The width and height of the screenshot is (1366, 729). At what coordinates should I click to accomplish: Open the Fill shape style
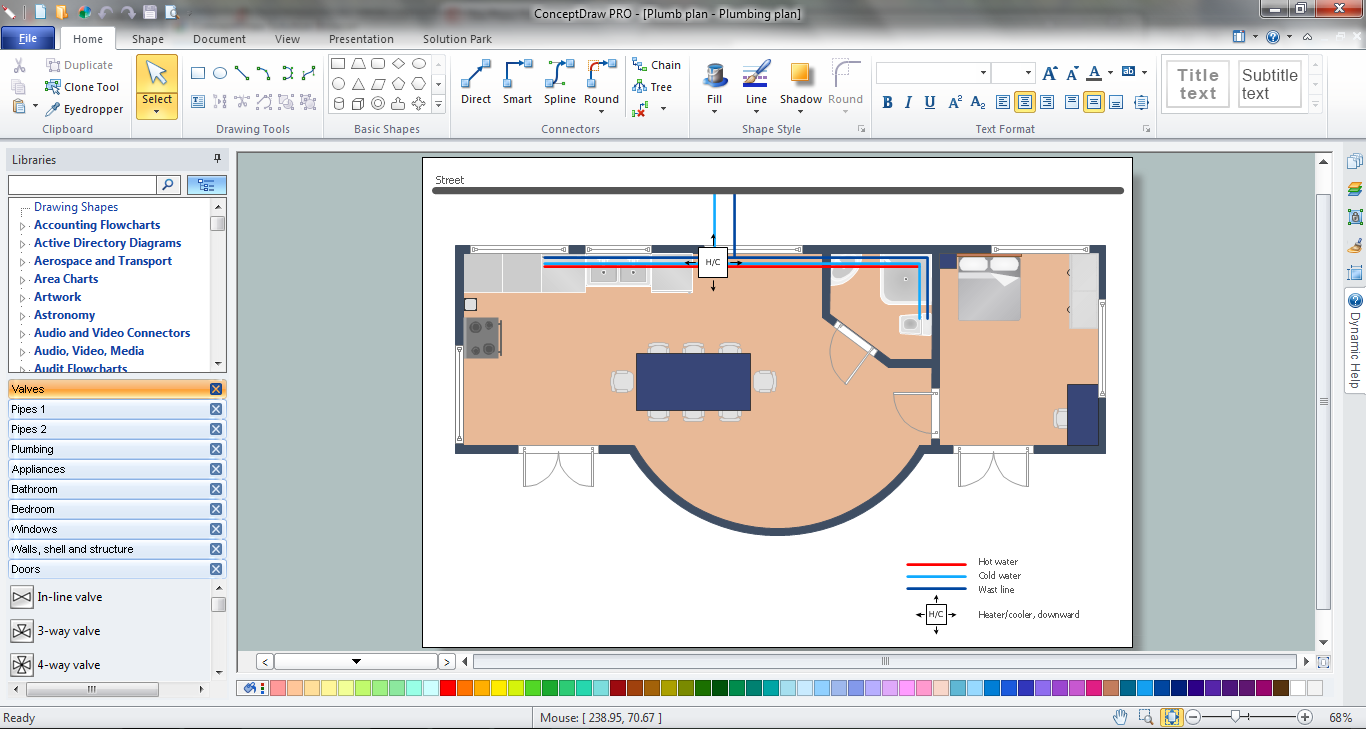pyautogui.click(x=714, y=82)
